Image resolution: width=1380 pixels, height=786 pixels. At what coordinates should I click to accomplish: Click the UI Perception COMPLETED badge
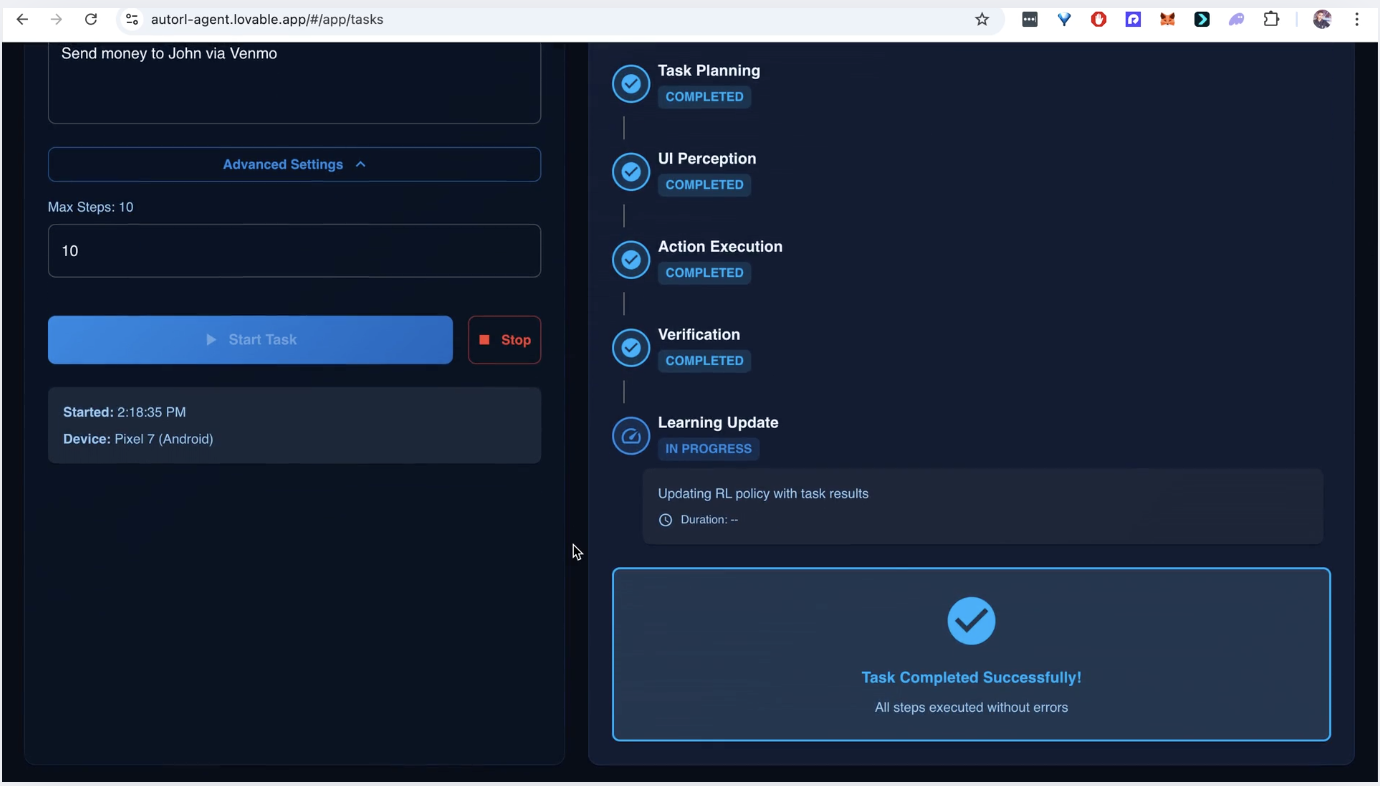tap(704, 185)
